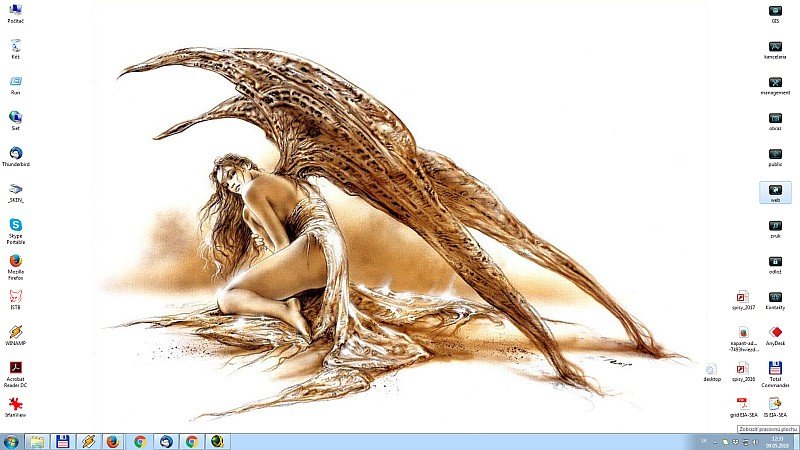Select the Skype Portable desktop icon
Screen dimensions: 800x450
click(x=16, y=231)
